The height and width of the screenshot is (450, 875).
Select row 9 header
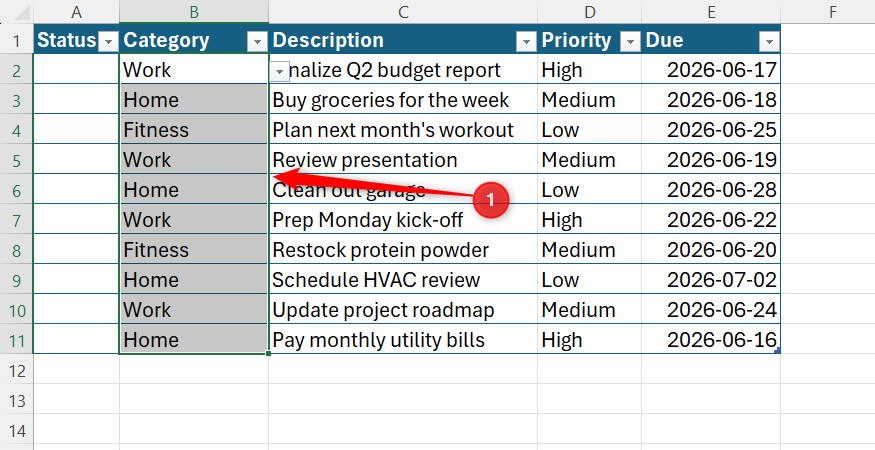pyautogui.click(x=17, y=279)
